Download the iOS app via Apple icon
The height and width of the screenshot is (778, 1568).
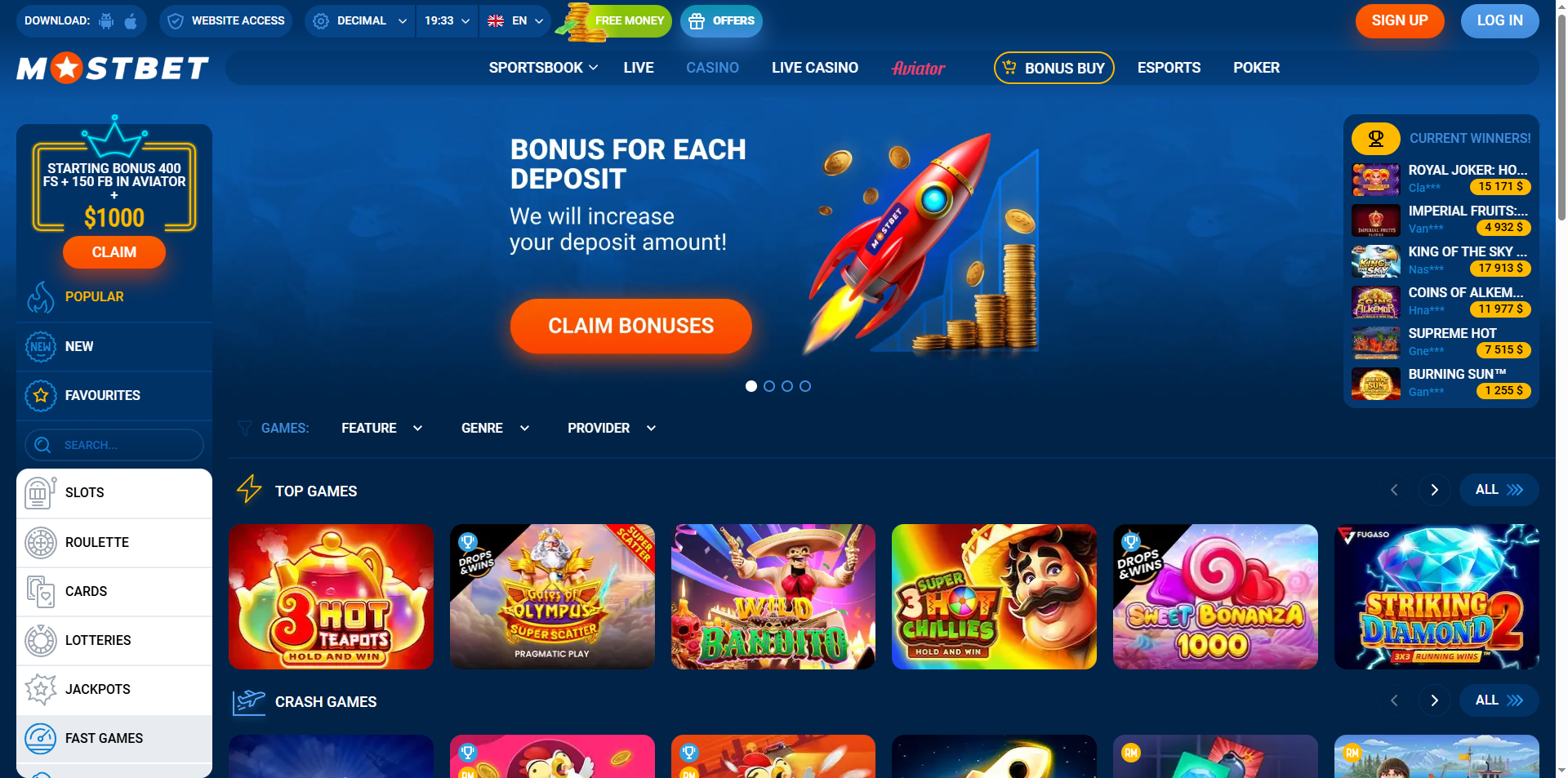click(131, 21)
